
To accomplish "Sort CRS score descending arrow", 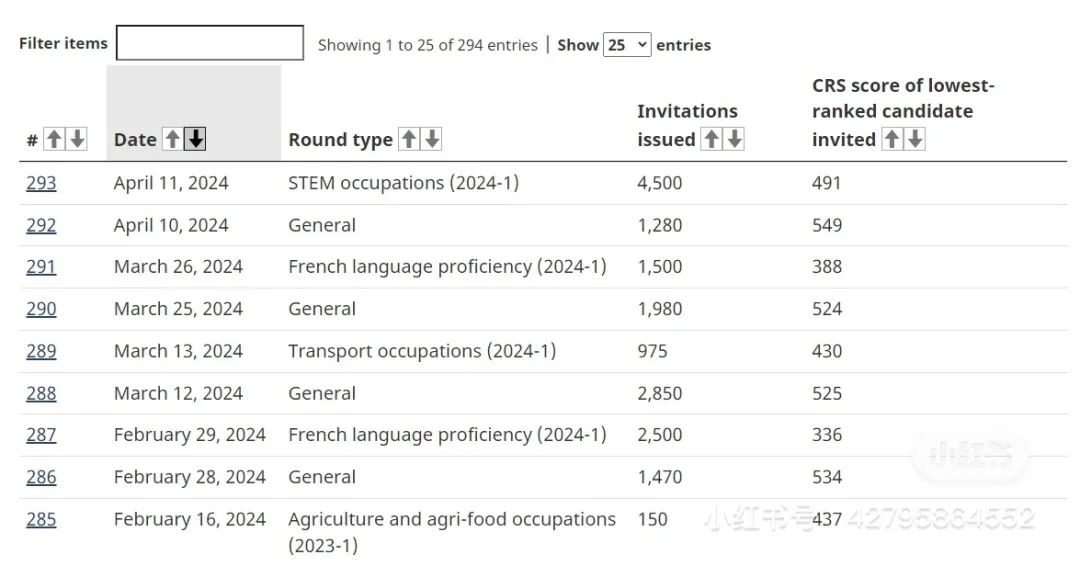I will (x=915, y=139).
